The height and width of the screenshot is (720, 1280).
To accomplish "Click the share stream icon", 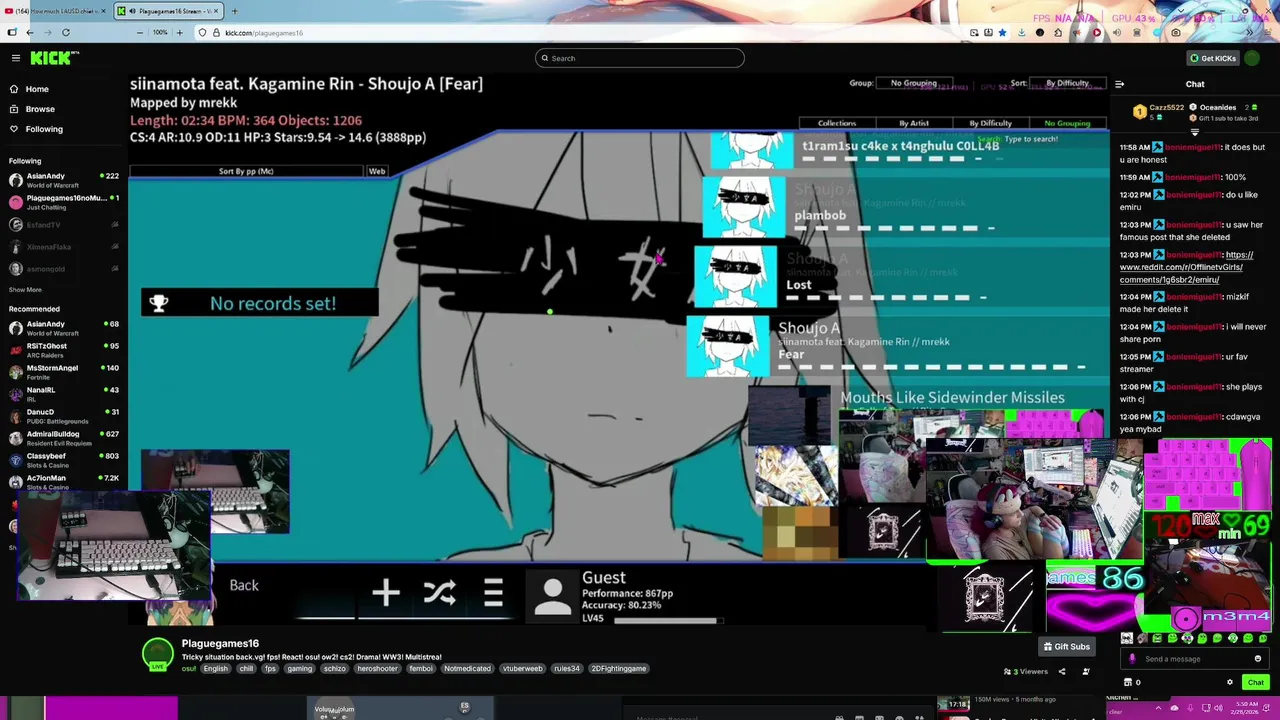I will (x=1062, y=672).
